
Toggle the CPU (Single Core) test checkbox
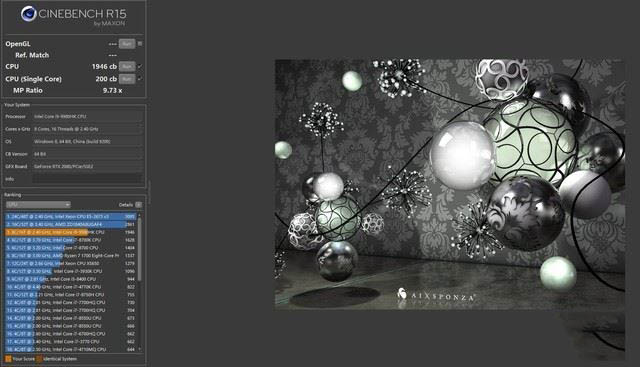tap(140, 79)
